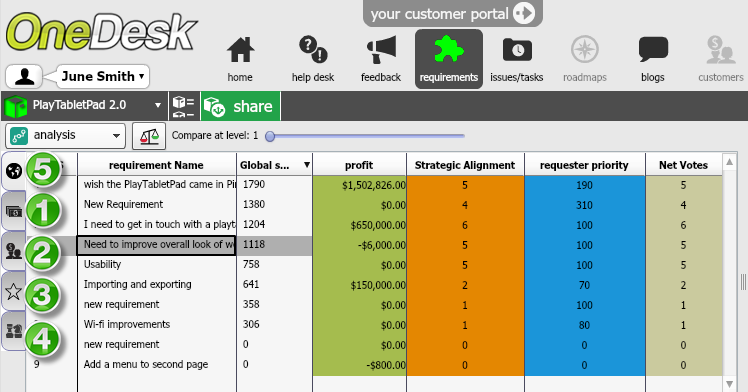
Task: Open the analysis view dropdown
Action: (65, 136)
